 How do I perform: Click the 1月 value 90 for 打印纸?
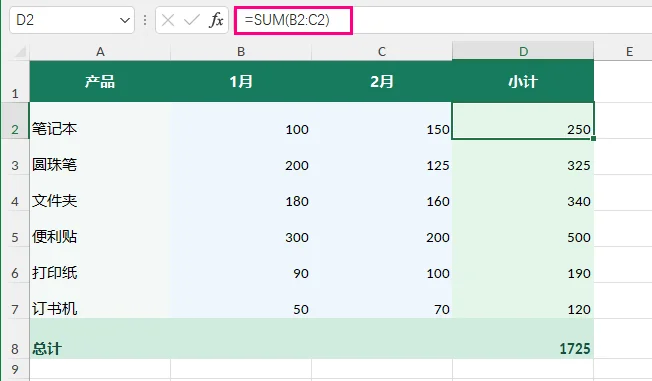pyautogui.click(x=241, y=265)
